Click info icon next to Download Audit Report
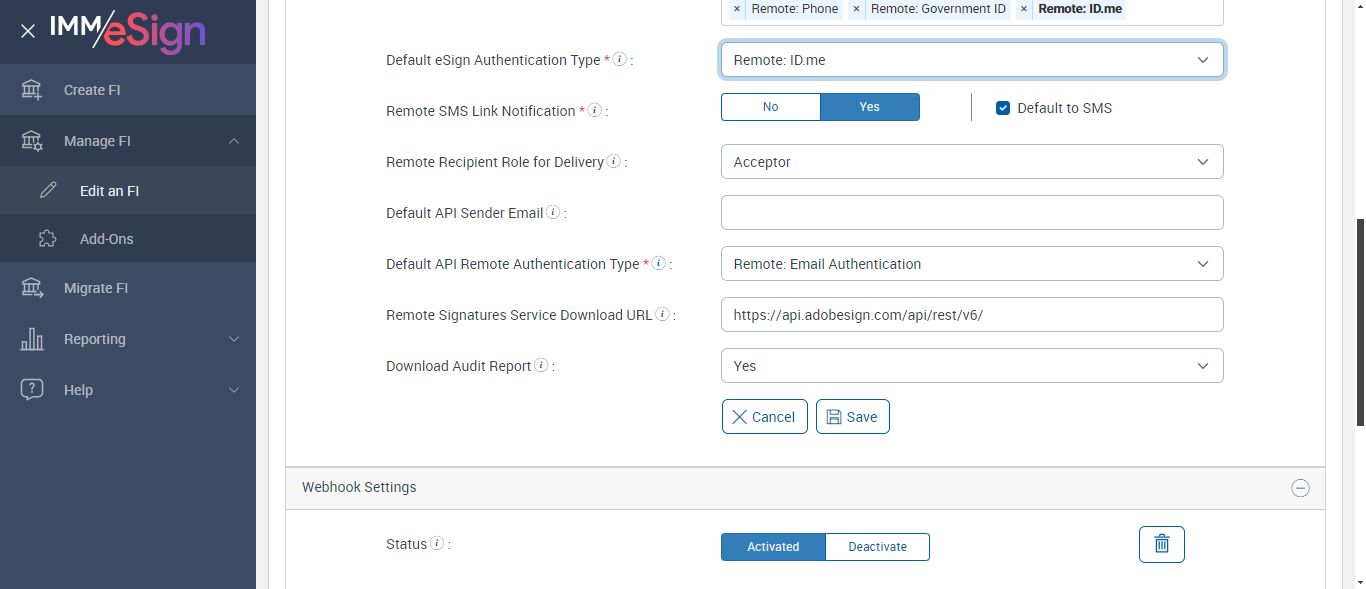1366x589 pixels. click(541, 366)
